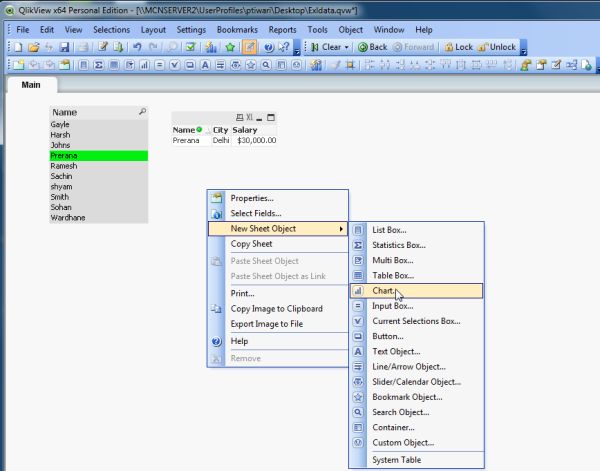Create Bookmark Object via toolbar star icon
The image size is (600, 471).
click(x=251, y=65)
